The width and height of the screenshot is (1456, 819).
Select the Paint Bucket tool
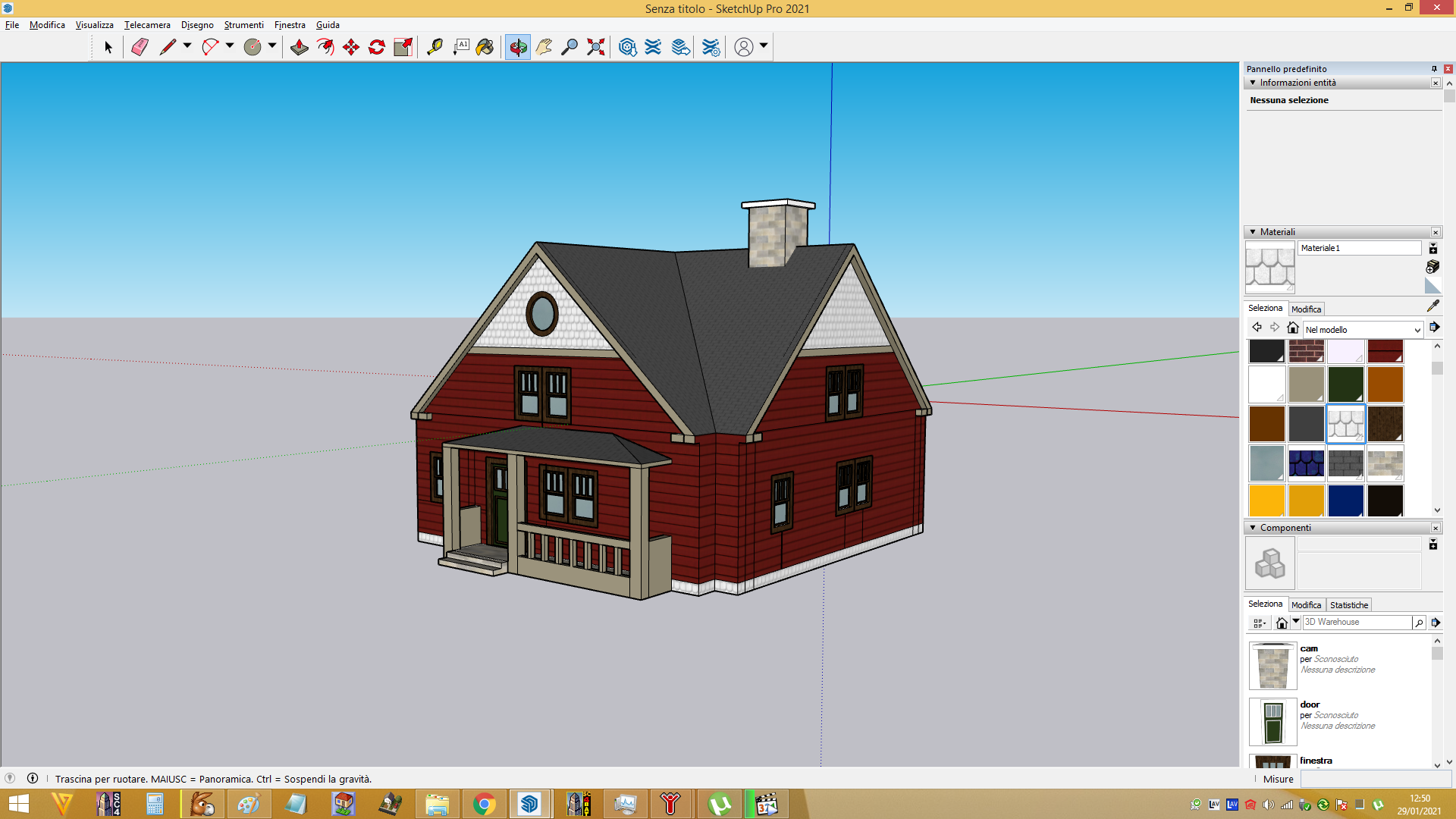tap(485, 47)
